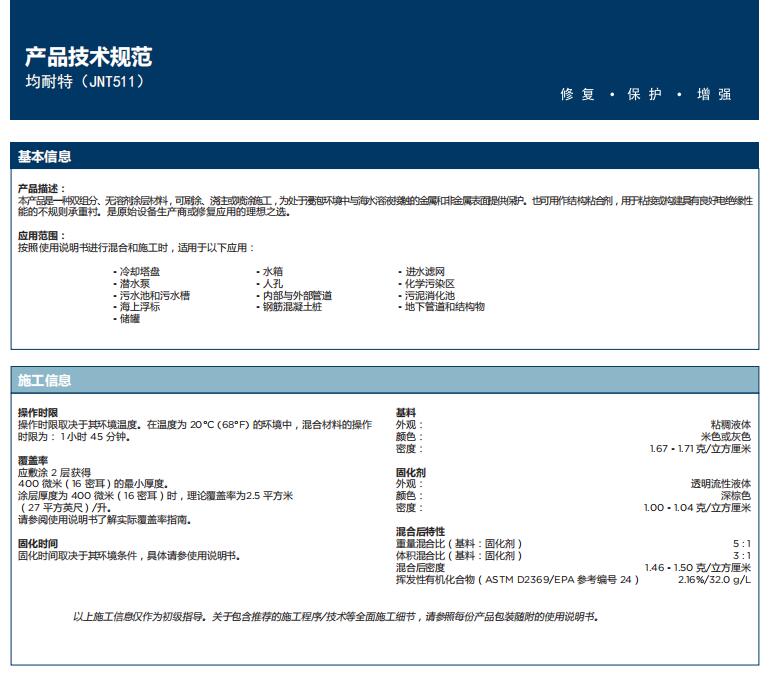Select the list item 储罐
Image resolution: width=771 pixels, height=677 pixels.
coord(130,318)
